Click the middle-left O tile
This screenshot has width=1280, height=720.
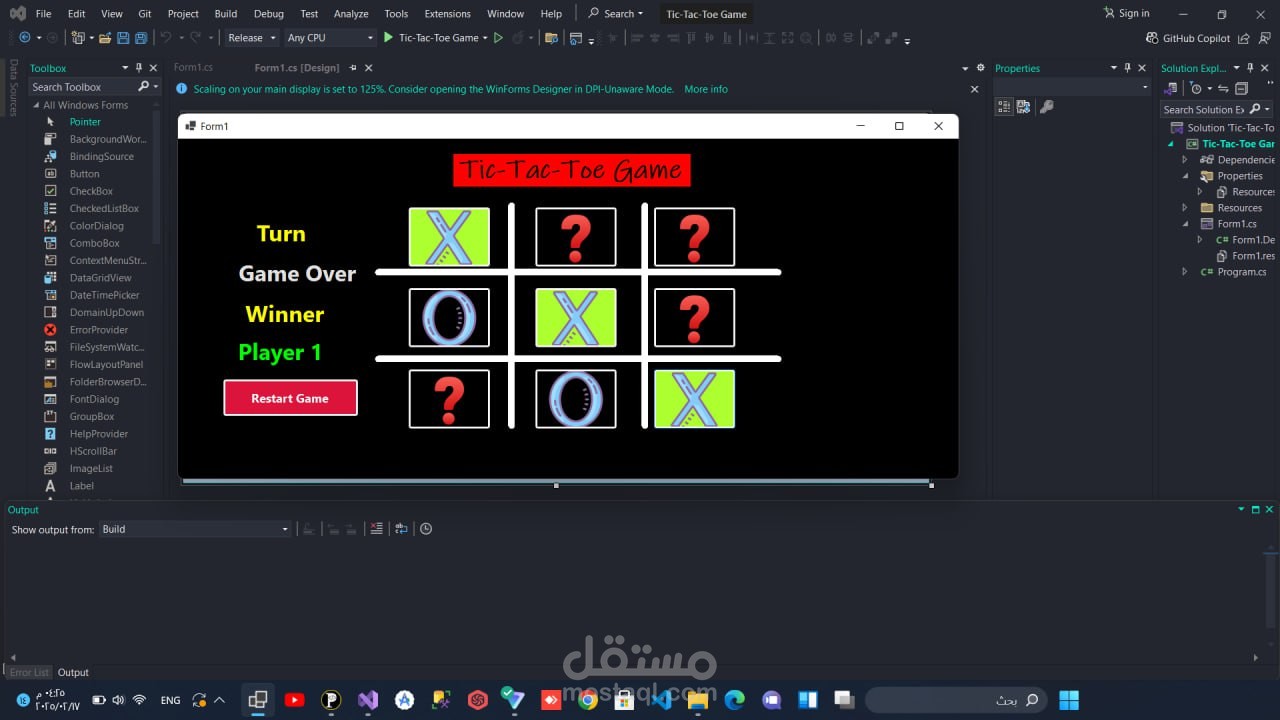(449, 318)
